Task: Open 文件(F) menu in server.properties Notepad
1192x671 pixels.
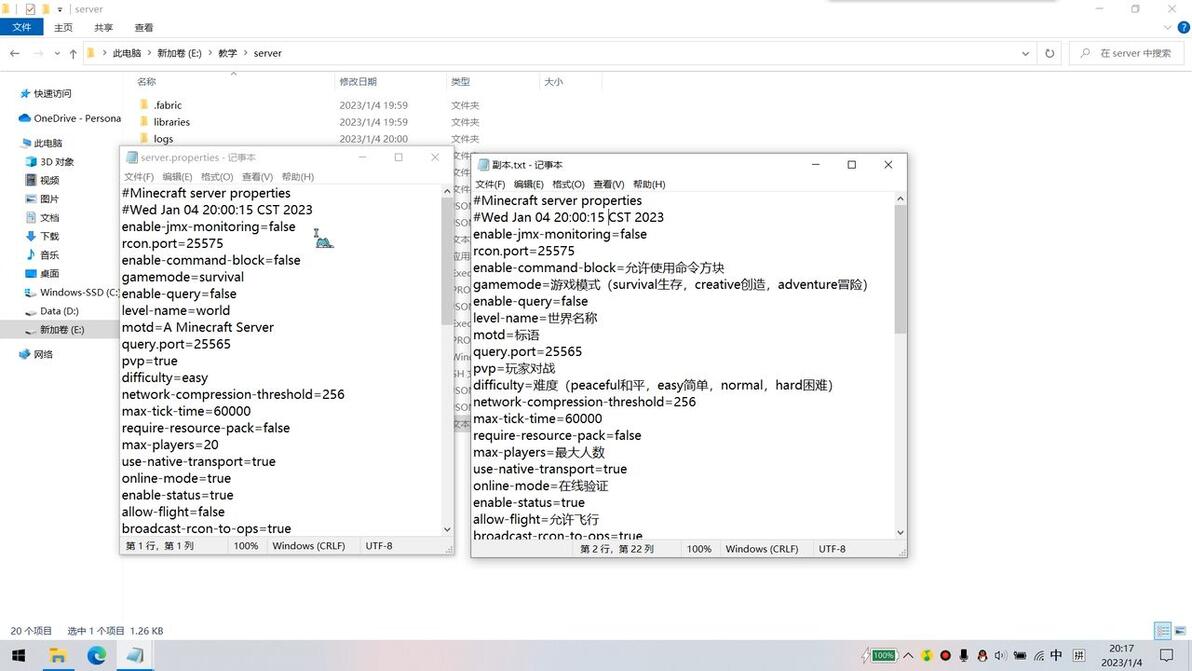Action: 138,176
